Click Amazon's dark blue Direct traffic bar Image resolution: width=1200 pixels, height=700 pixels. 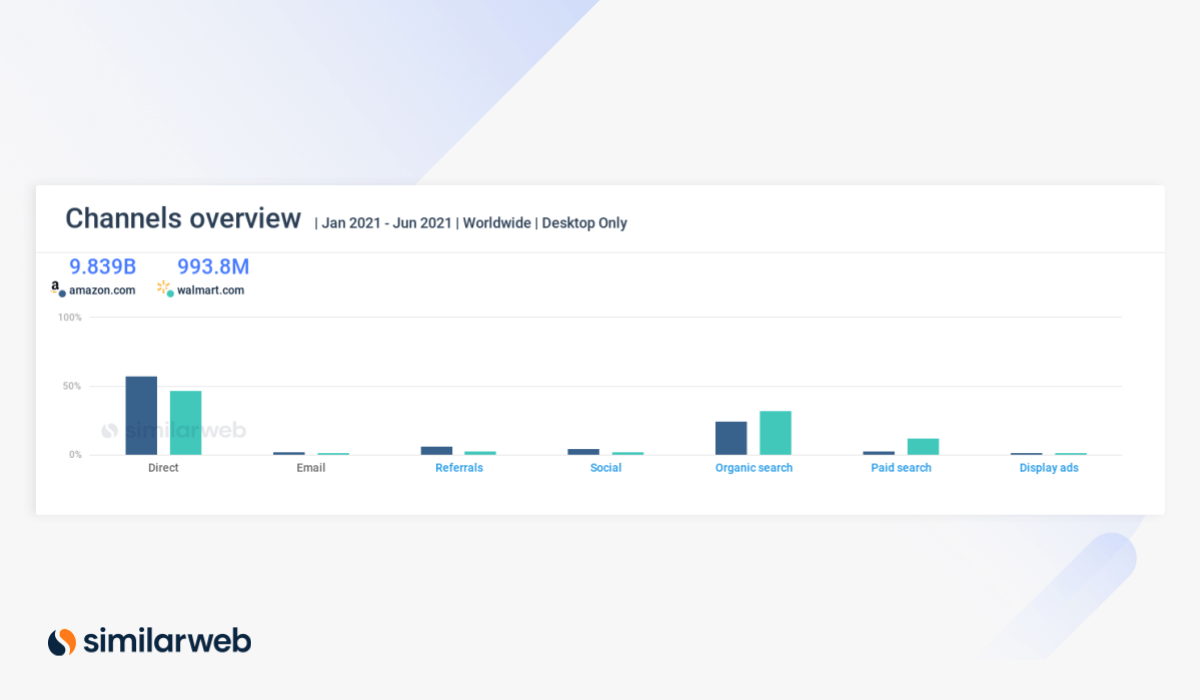(x=141, y=416)
